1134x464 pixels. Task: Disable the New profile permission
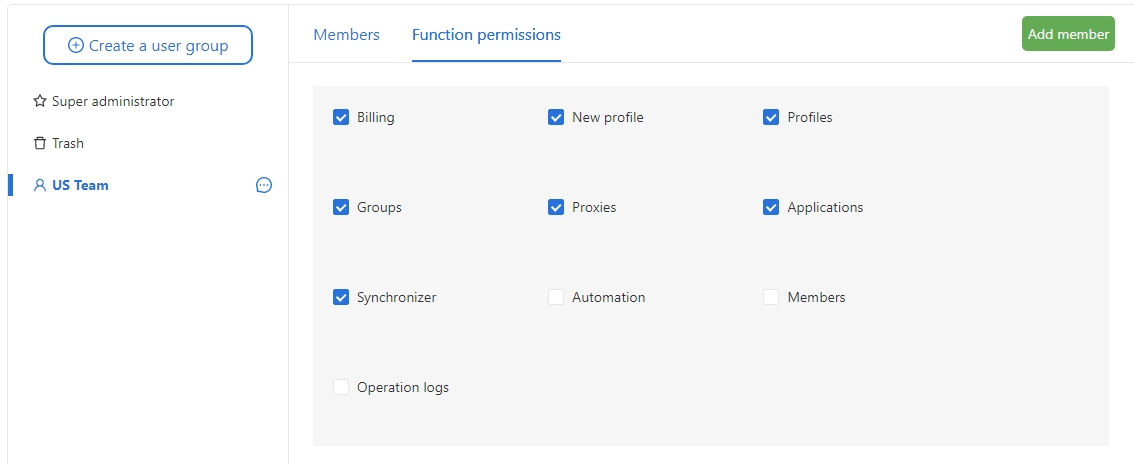(556, 117)
